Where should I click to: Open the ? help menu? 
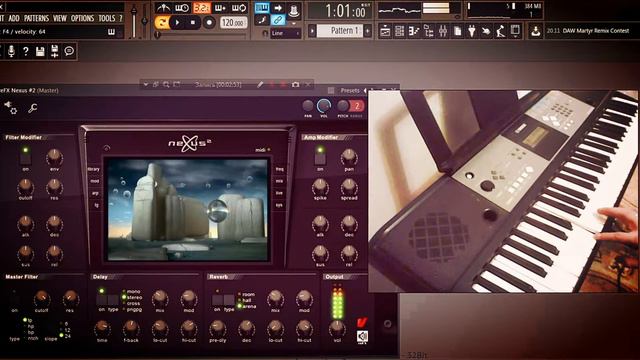click(120, 18)
